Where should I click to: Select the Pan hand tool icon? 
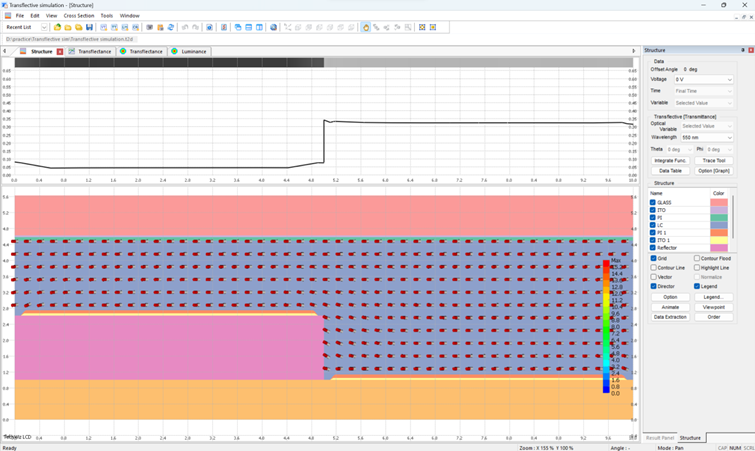tap(366, 27)
